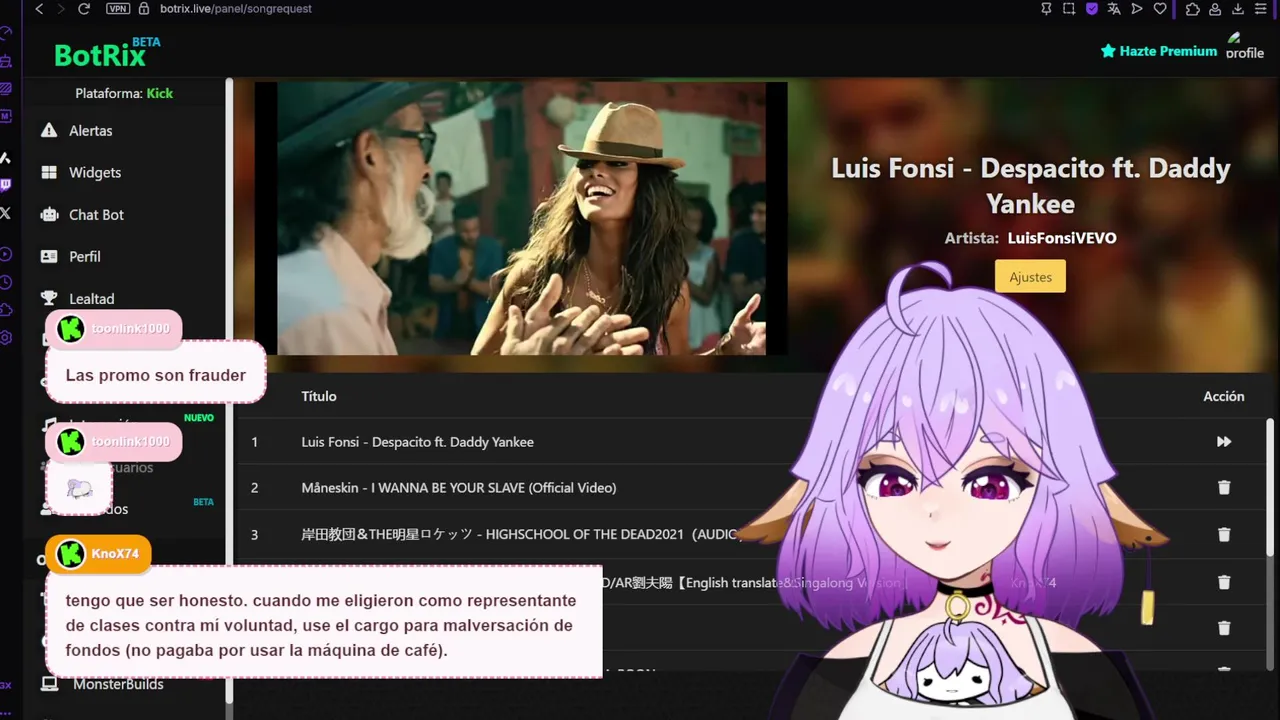Click the send/flow arrow icon
Viewport: 1280px width, 720px height.
pyautogui.click(x=1137, y=9)
